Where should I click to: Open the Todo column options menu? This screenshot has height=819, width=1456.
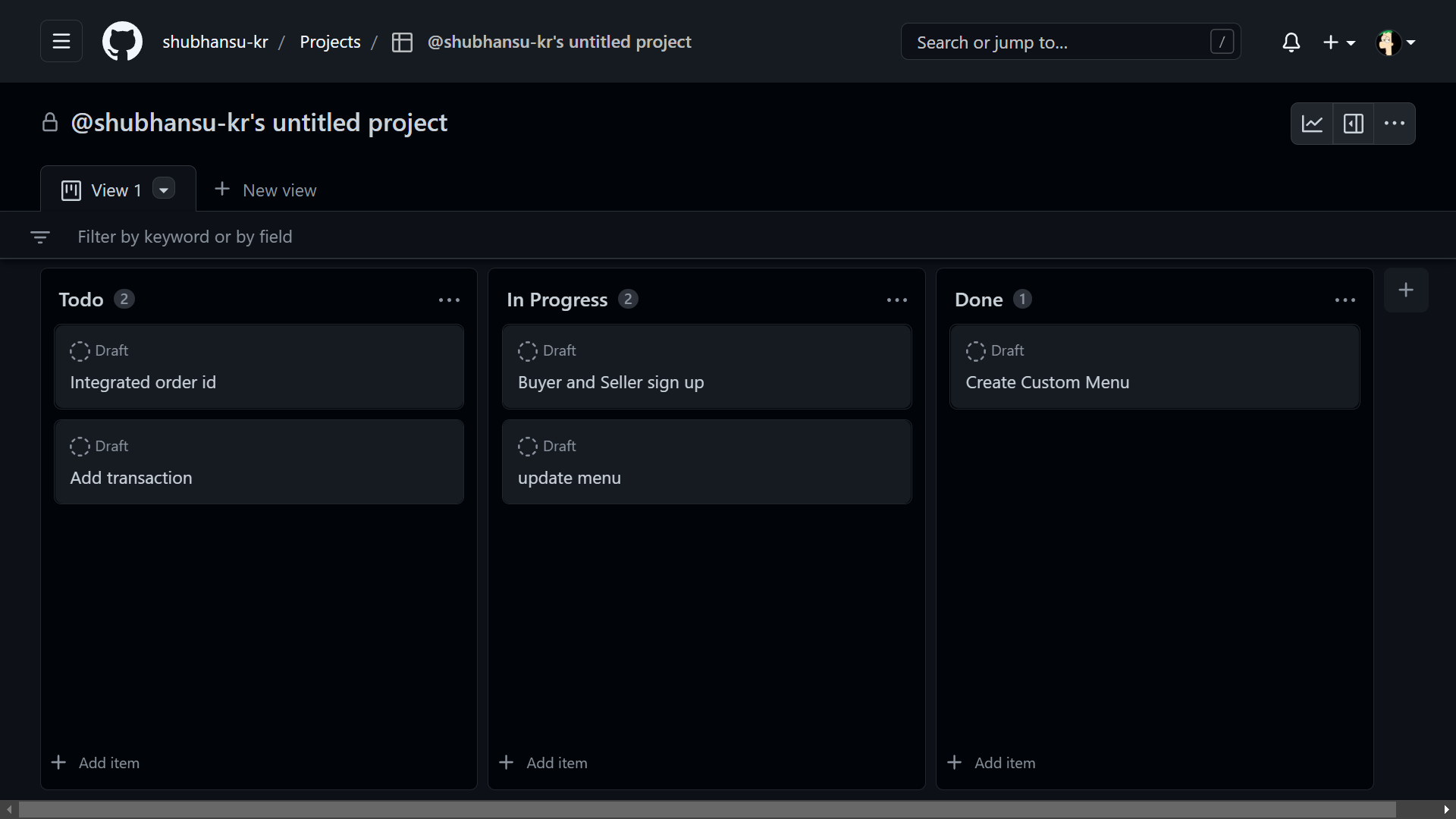[450, 300]
